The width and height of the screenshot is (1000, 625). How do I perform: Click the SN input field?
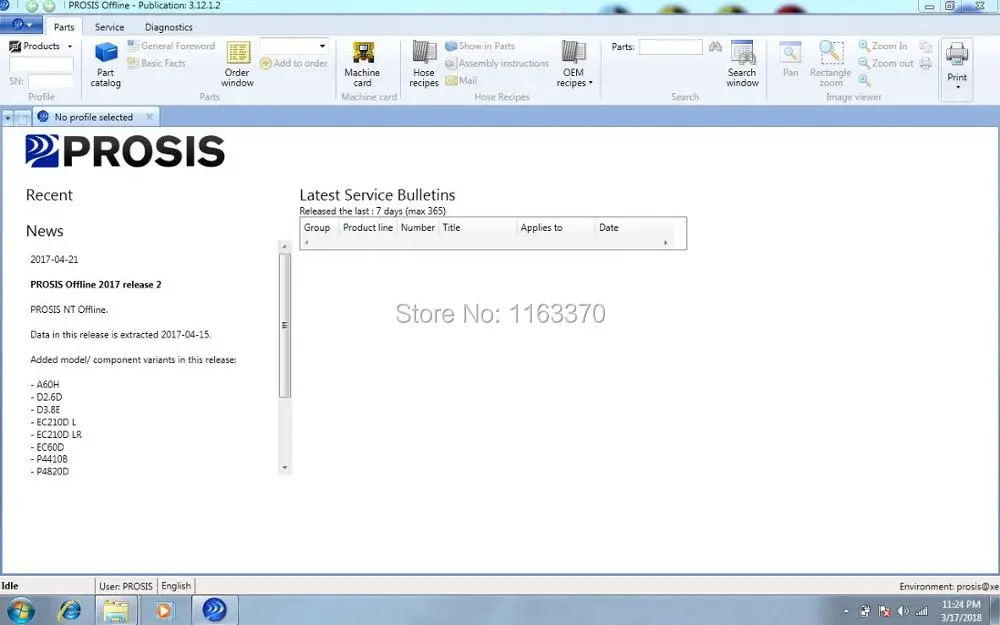[50, 82]
